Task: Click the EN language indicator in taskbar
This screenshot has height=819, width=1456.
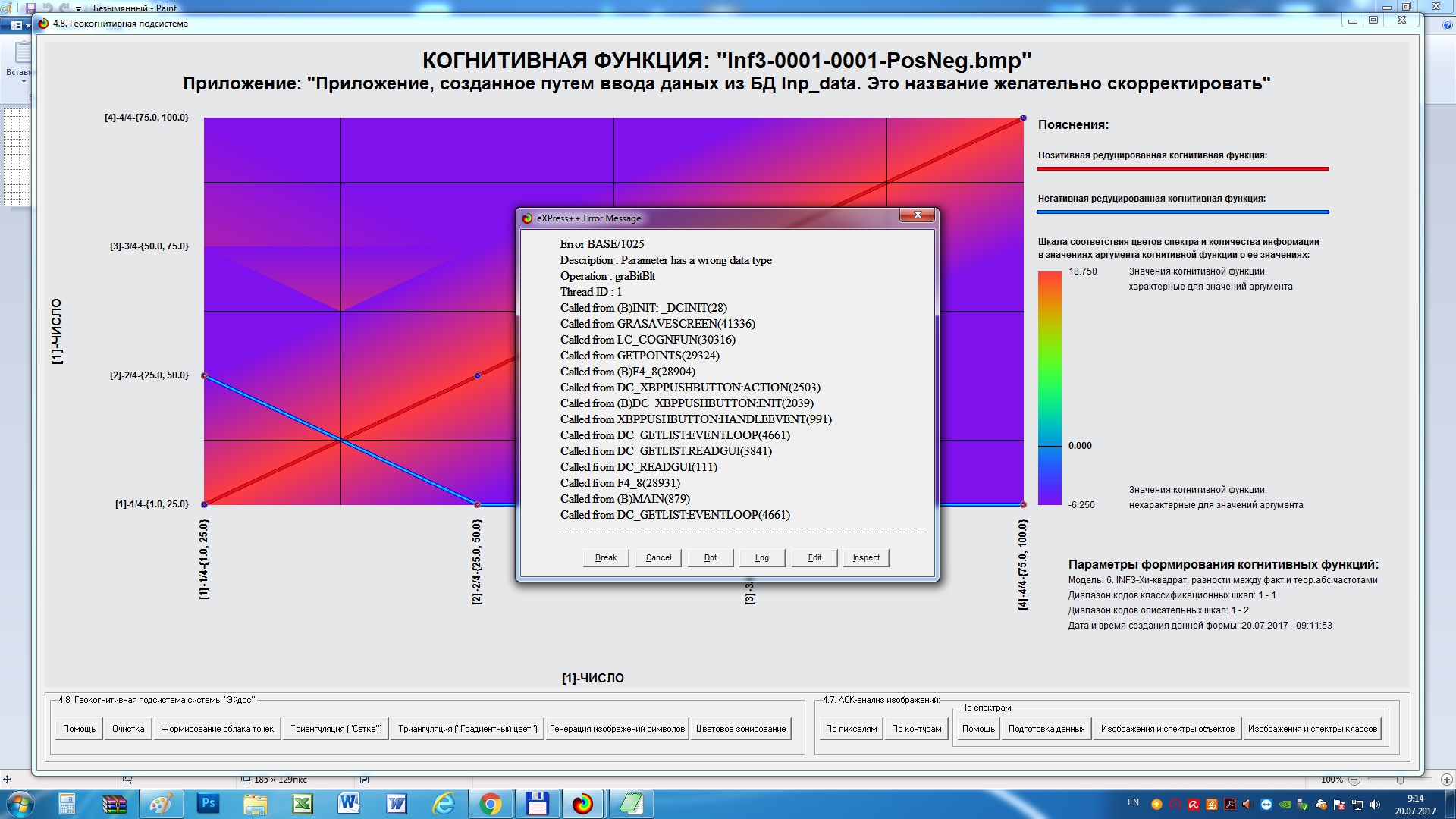Action: [1133, 802]
